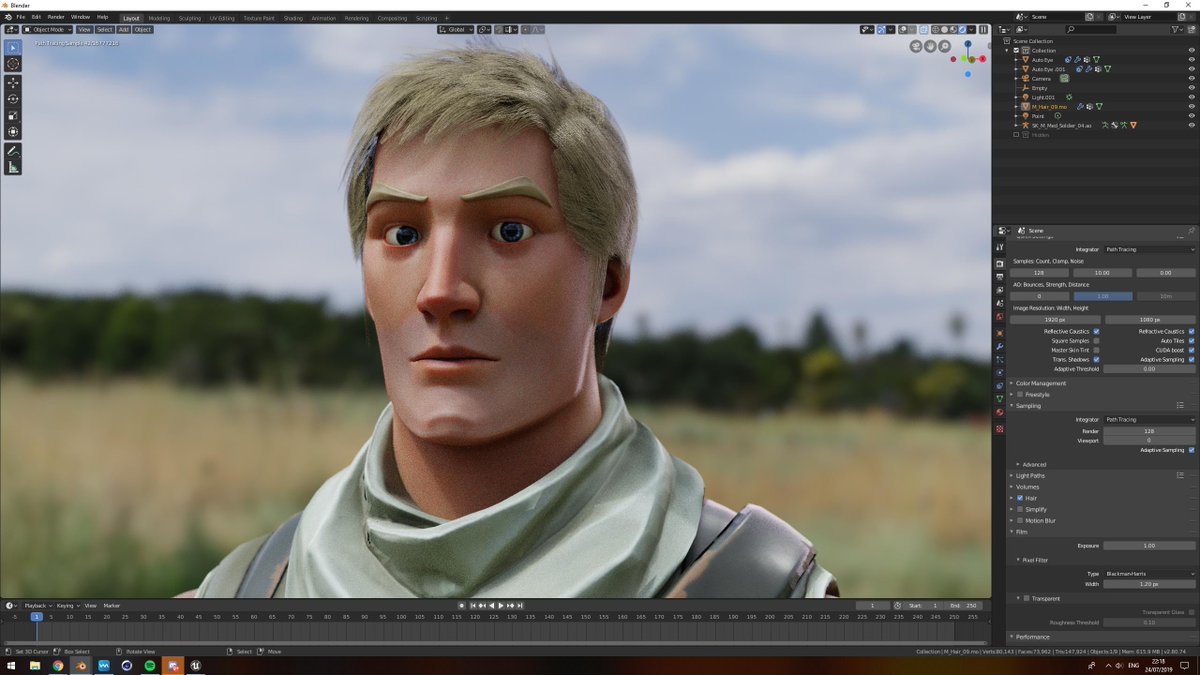Switch to the Sculpting workspace tab
This screenshot has height=675, width=1200.
189,18
